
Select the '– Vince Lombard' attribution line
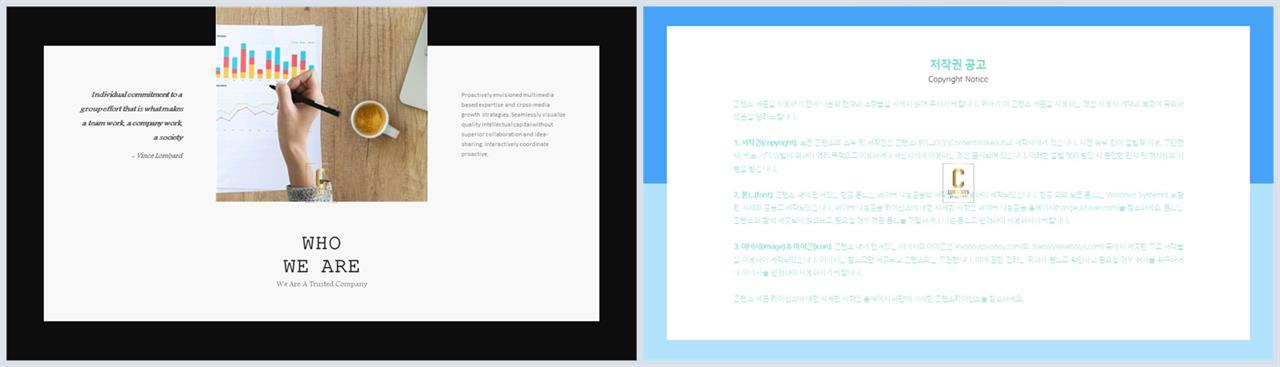tap(157, 156)
